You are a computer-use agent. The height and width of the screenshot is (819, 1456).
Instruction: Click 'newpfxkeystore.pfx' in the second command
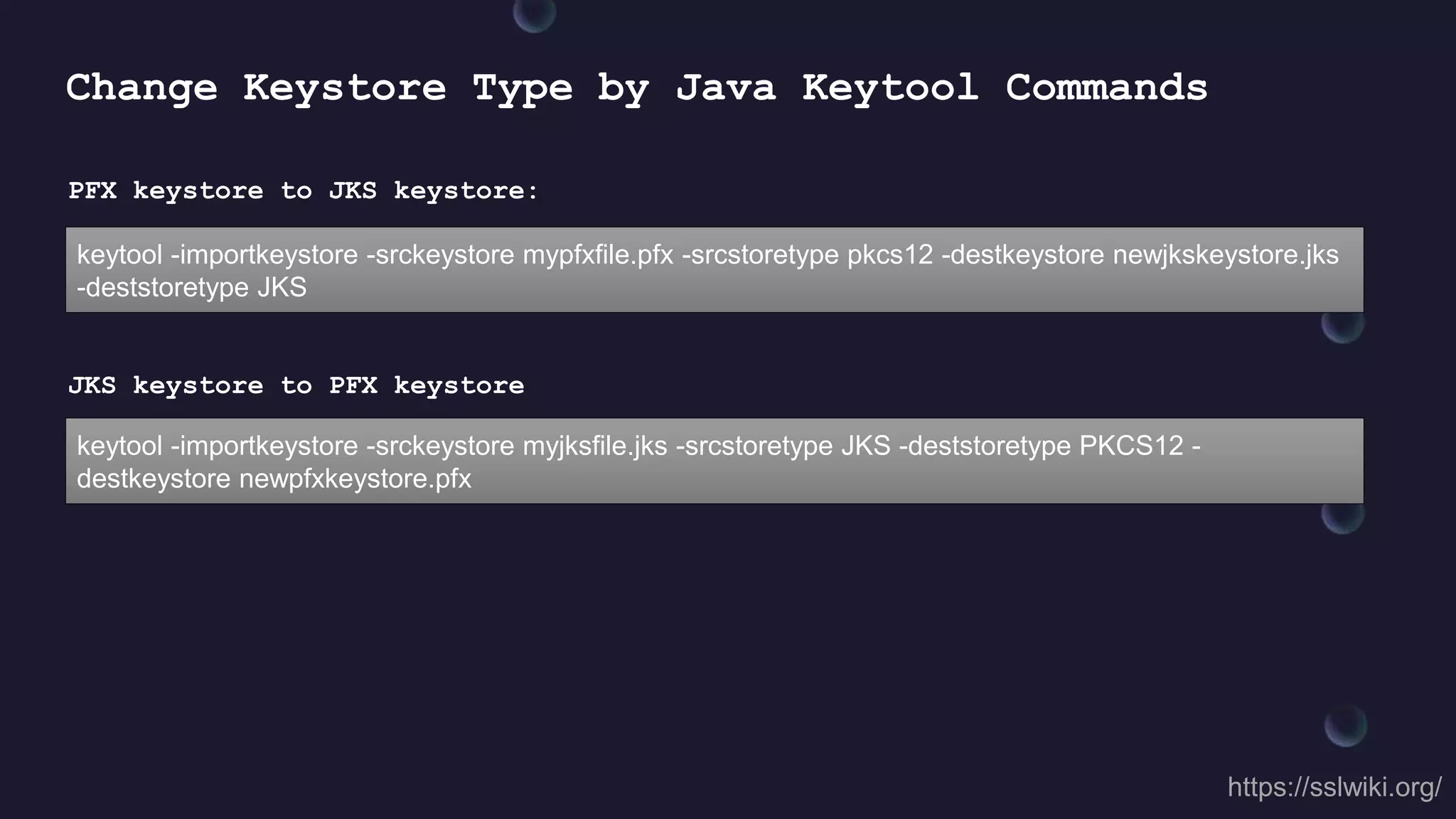click(355, 478)
